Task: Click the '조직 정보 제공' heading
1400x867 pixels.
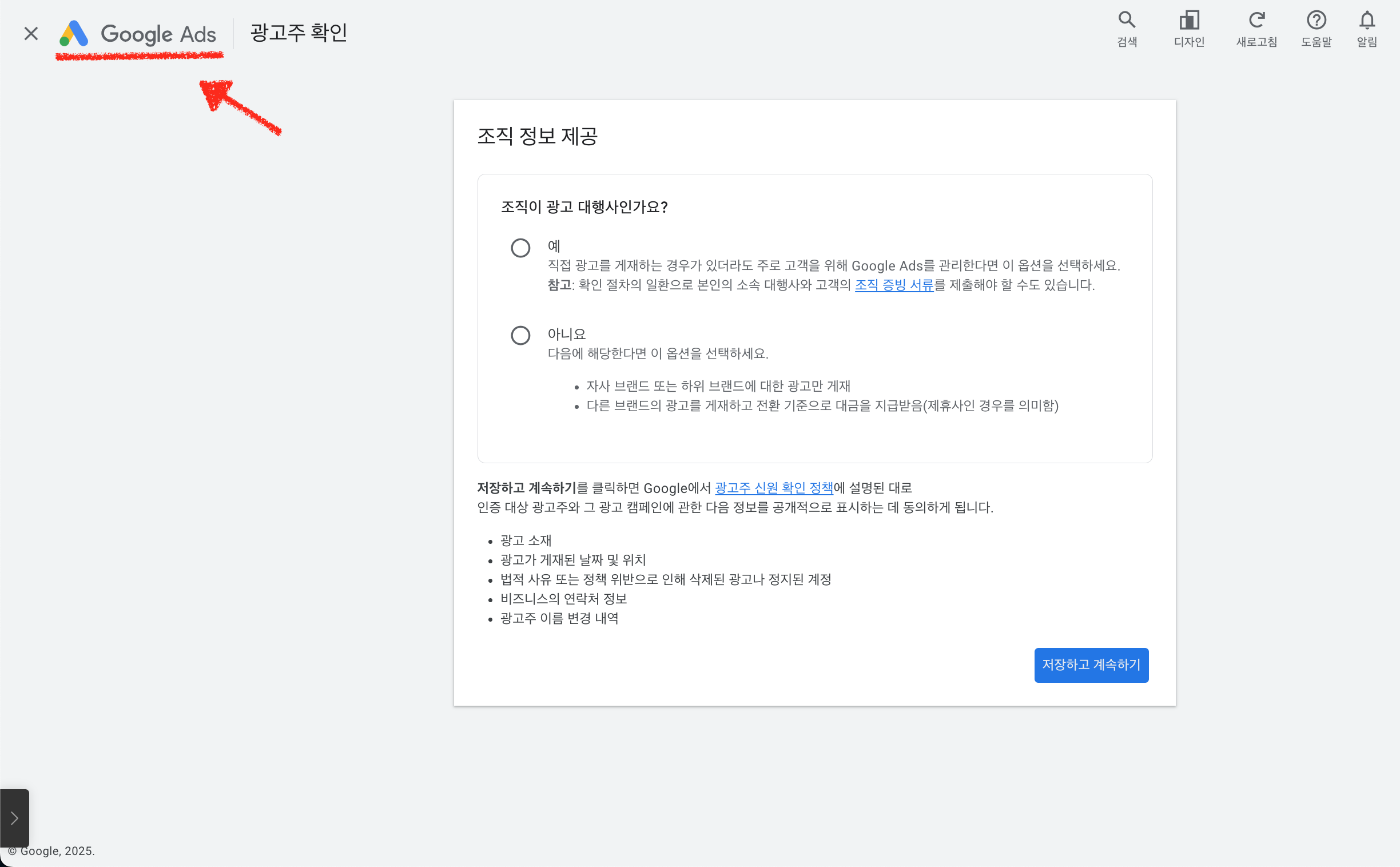Action: pyautogui.click(x=537, y=137)
